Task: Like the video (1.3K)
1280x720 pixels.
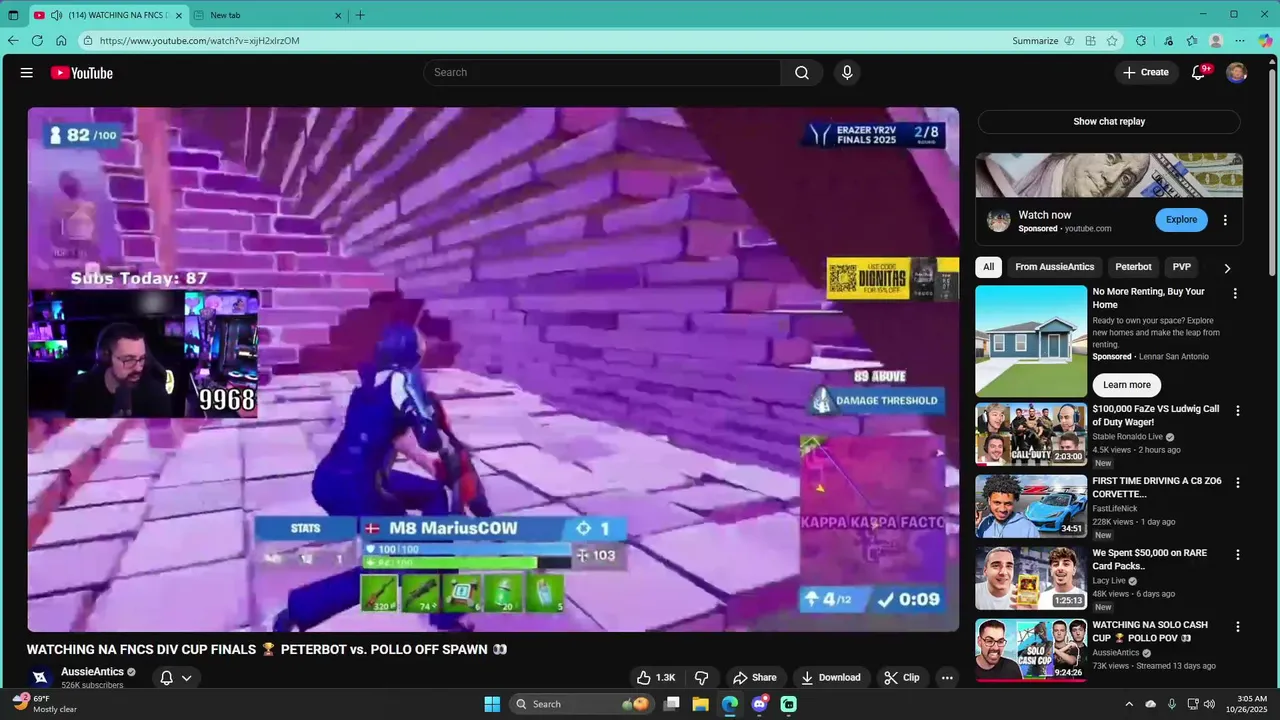Action: pos(656,677)
